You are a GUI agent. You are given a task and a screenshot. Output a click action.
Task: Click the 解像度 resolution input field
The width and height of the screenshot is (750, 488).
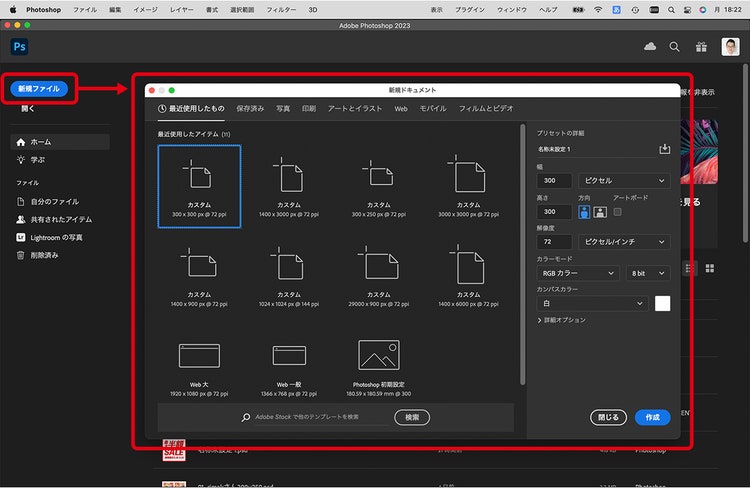pos(554,242)
